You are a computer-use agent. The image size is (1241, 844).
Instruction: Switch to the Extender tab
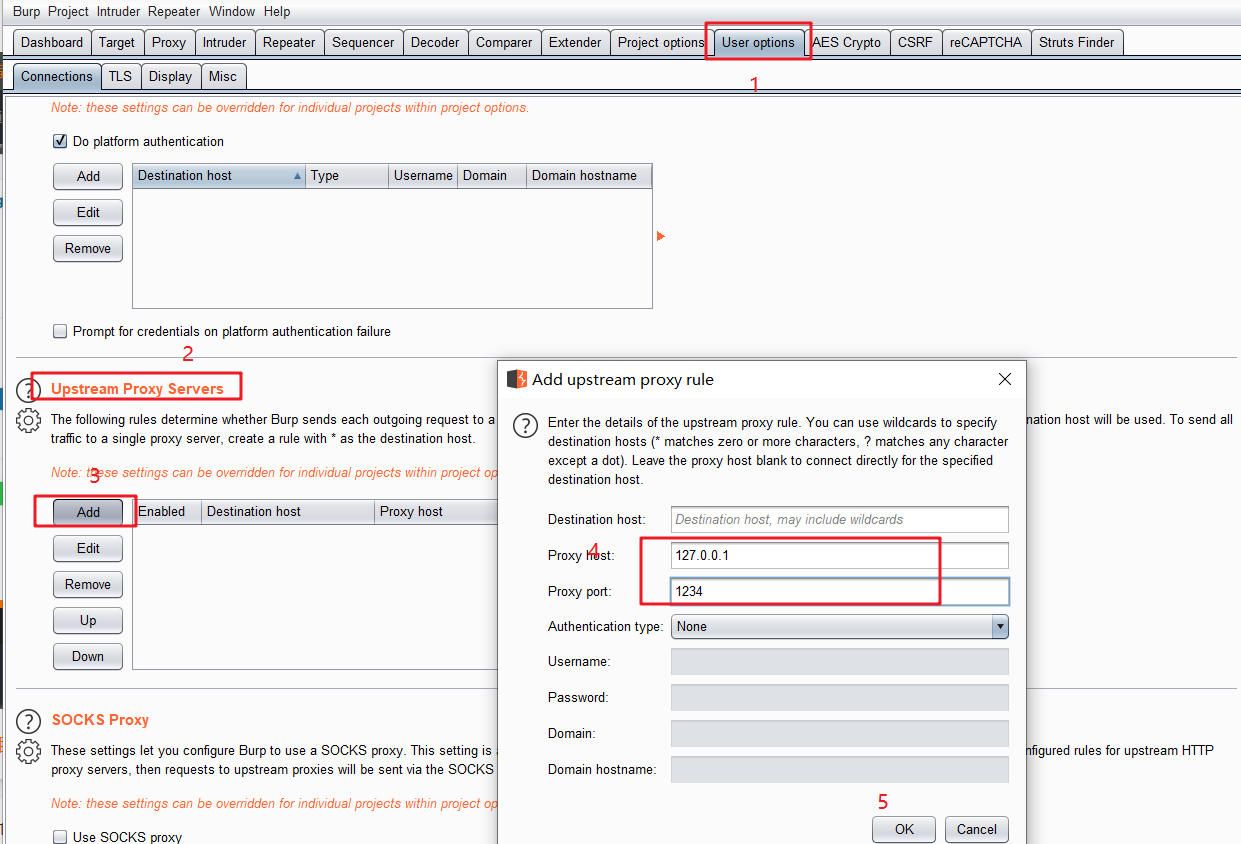[x=575, y=42]
